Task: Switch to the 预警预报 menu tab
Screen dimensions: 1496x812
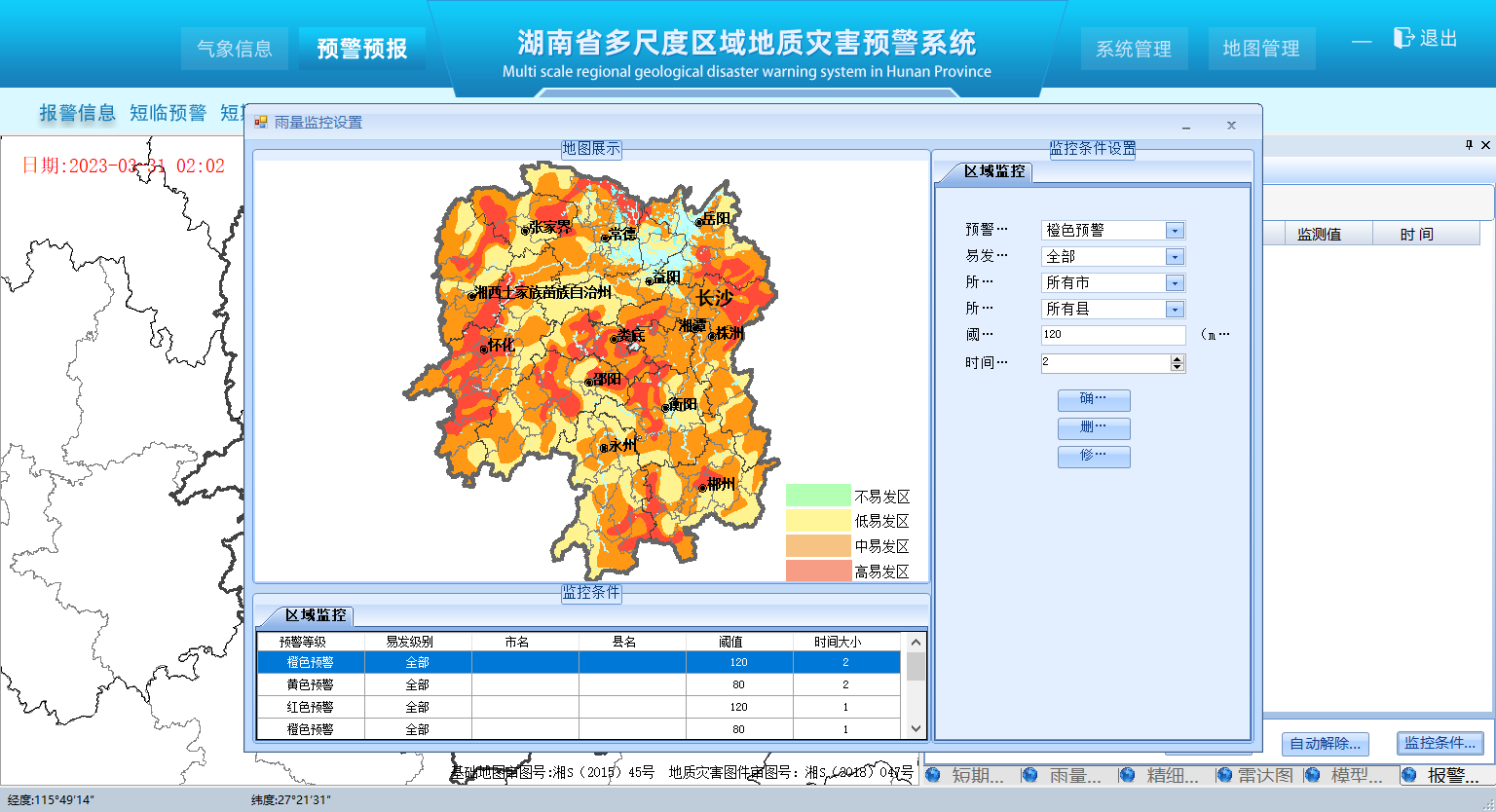Action: (x=361, y=48)
